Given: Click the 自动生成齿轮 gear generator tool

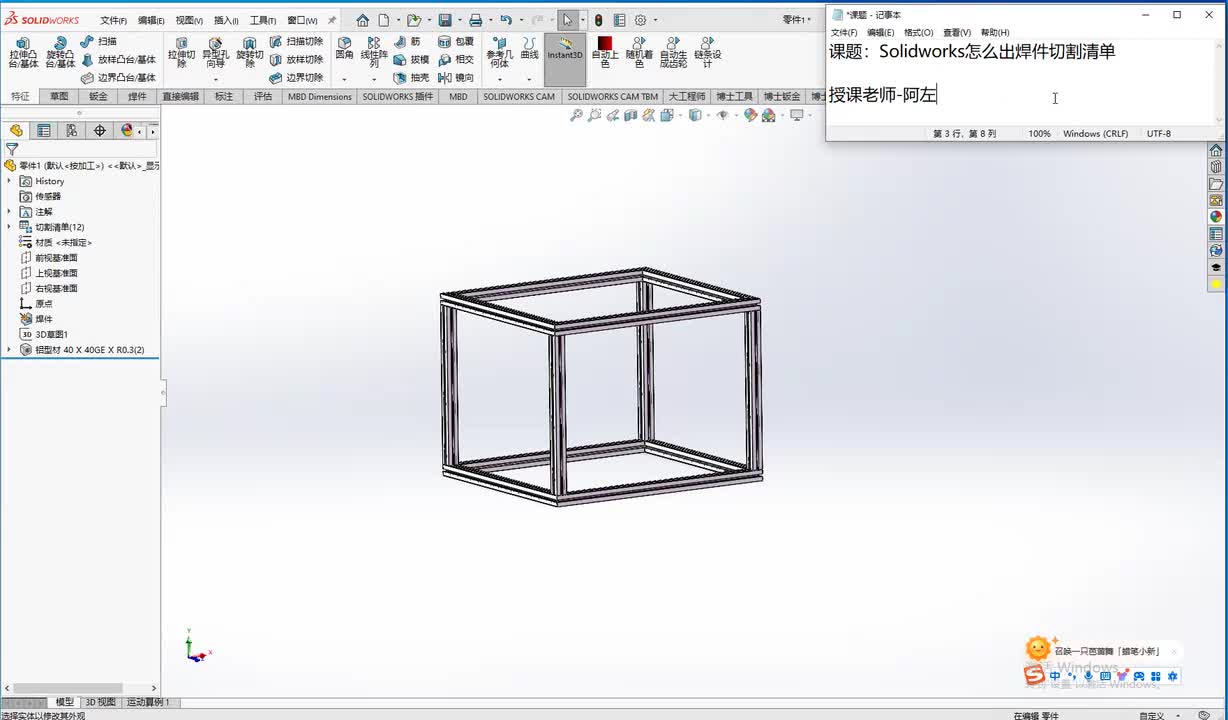Looking at the screenshot, I should point(673,53).
